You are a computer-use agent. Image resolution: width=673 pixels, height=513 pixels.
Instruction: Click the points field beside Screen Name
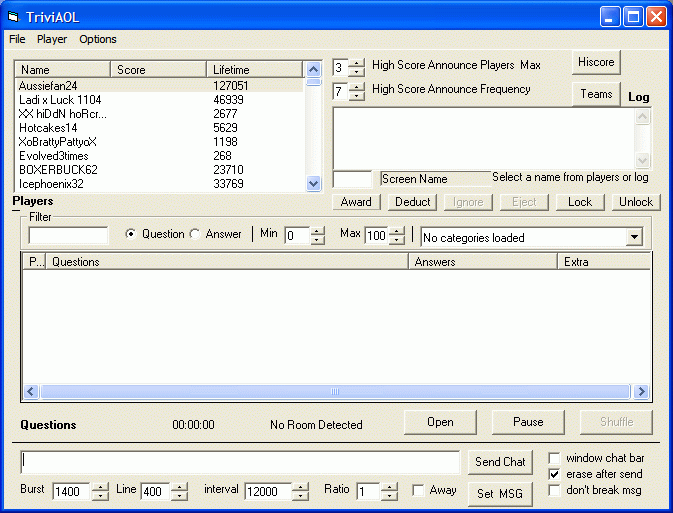click(352, 179)
